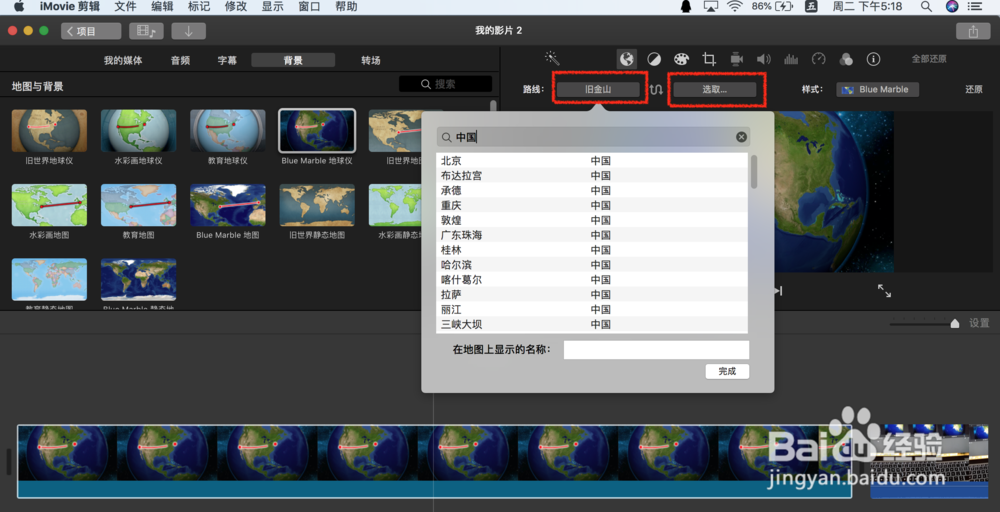Viewport: 1000px width, 512px height.
Task: Select 北京 in the location list
Action: pyautogui.click(x=592, y=161)
